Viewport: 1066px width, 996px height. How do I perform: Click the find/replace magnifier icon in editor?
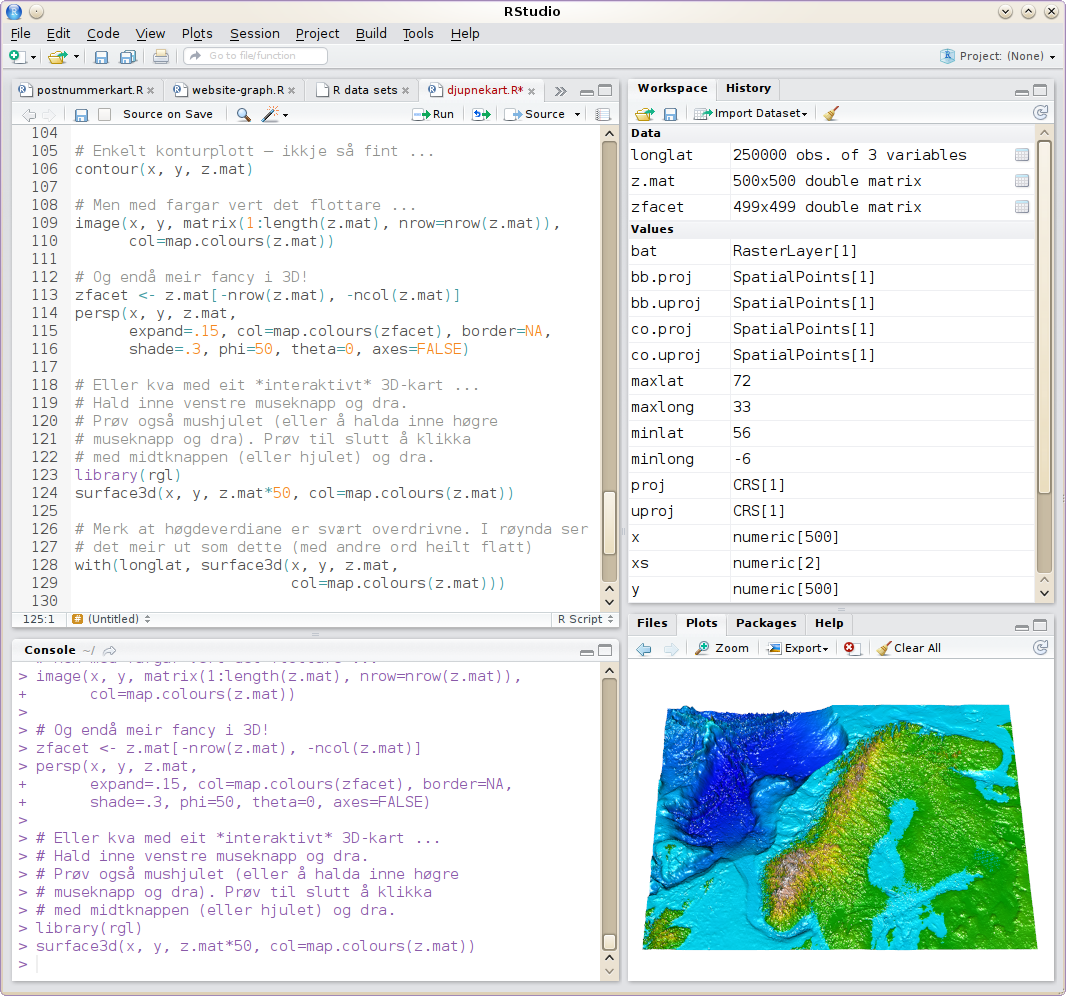pyautogui.click(x=243, y=114)
